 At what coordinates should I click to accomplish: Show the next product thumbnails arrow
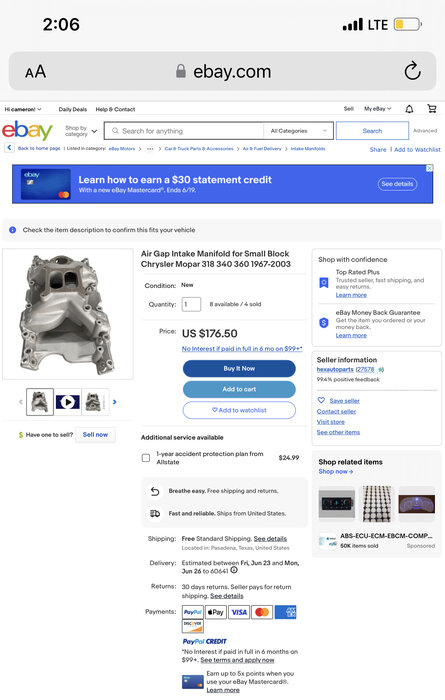click(x=115, y=402)
